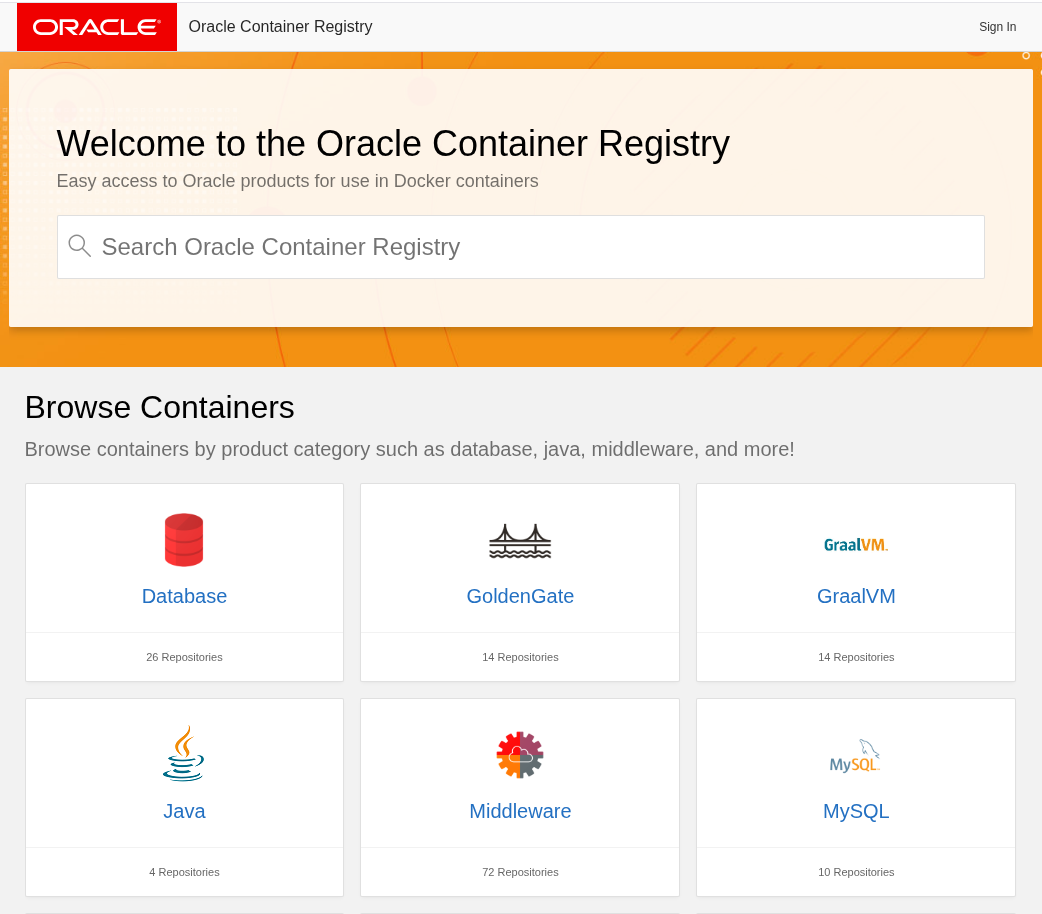Click 4 Repositories under Java
This screenshot has width=1042, height=914.
(x=184, y=872)
